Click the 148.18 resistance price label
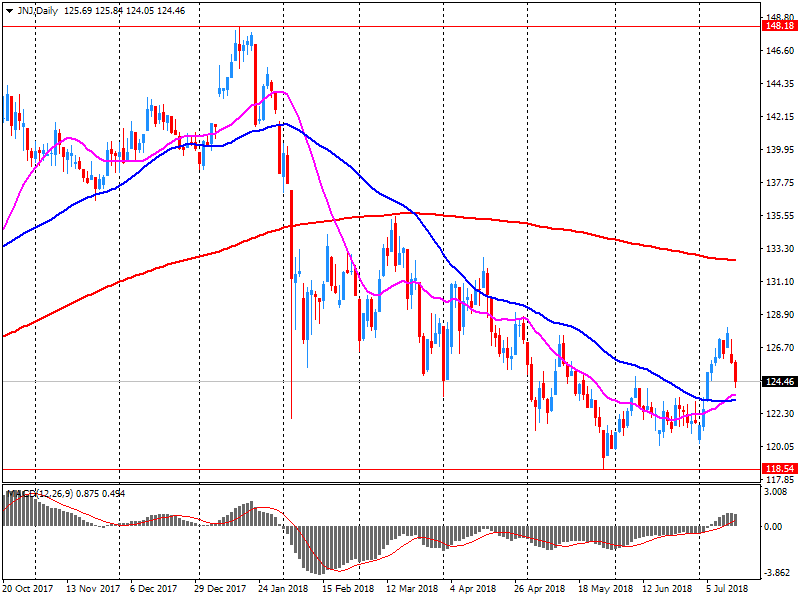This screenshot has width=800, height=600. tap(780, 26)
